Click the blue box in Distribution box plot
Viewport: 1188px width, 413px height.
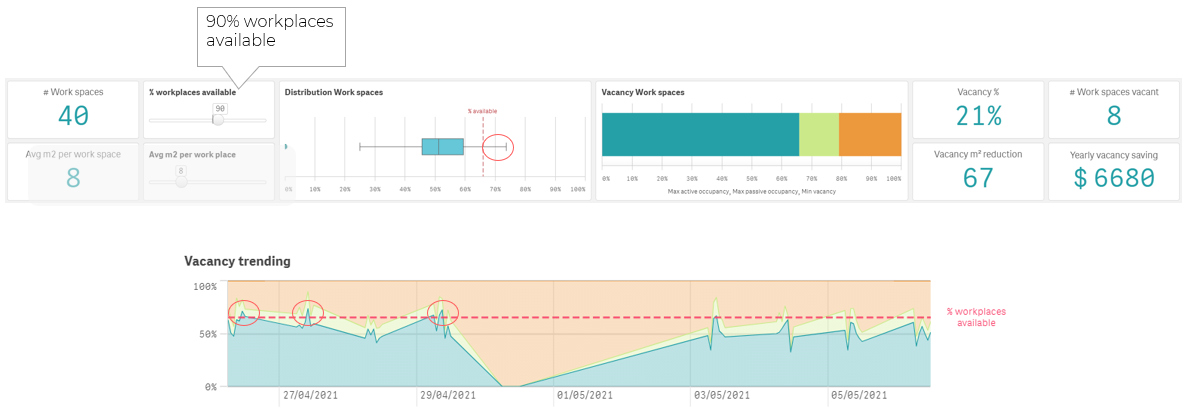pos(442,147)
